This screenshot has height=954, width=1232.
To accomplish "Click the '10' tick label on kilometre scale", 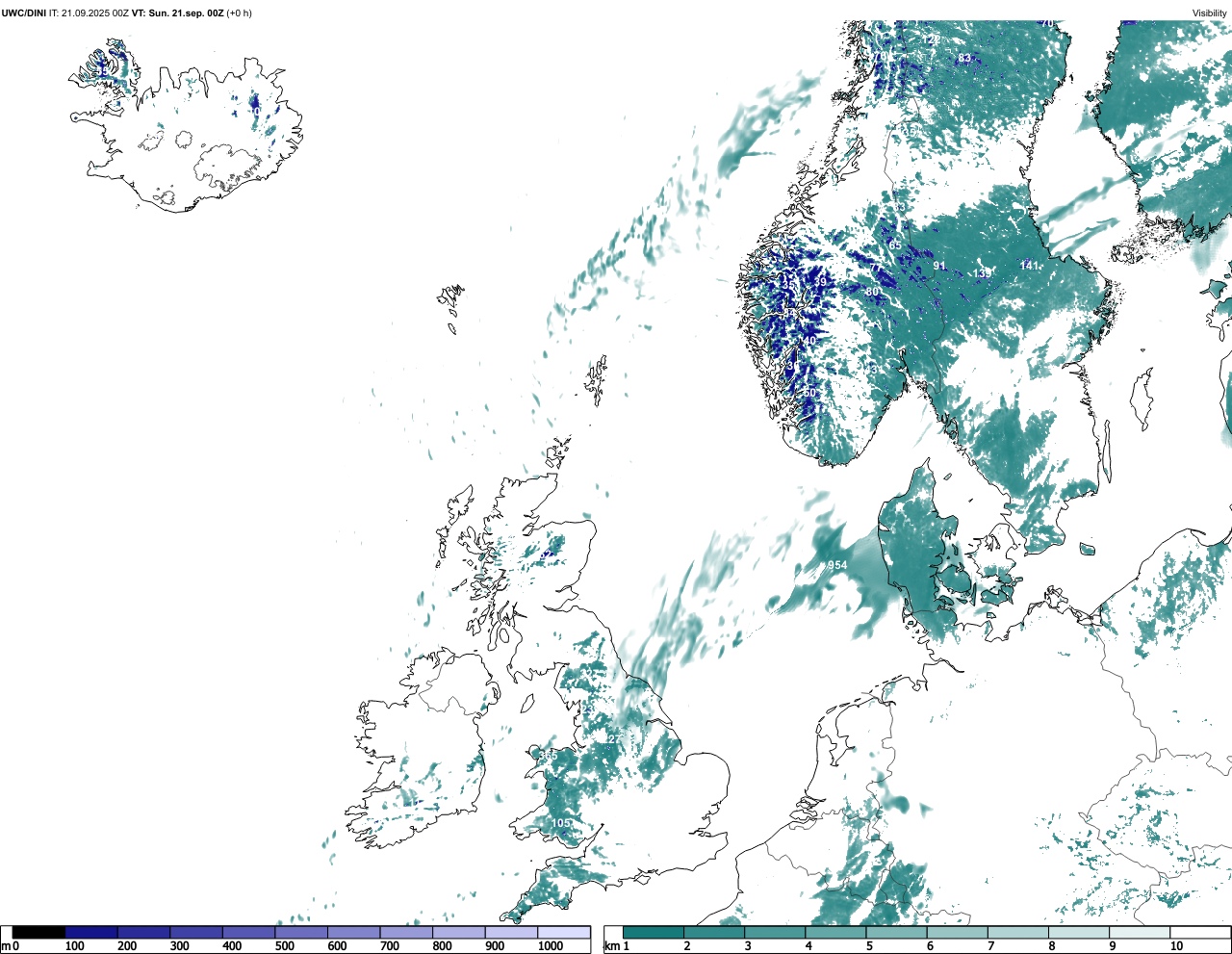I will click(1176, 946).
